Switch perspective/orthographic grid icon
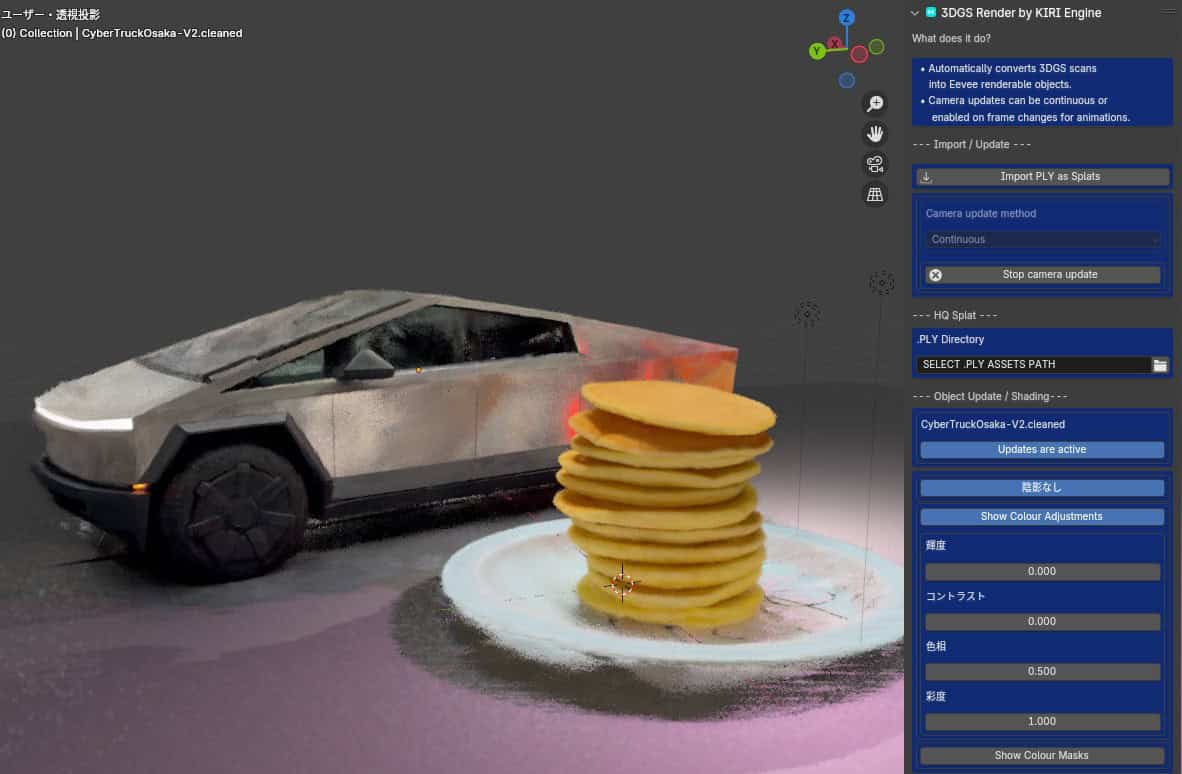Image resolution: width=1182 pixels, height=774 pixels. 874,194
